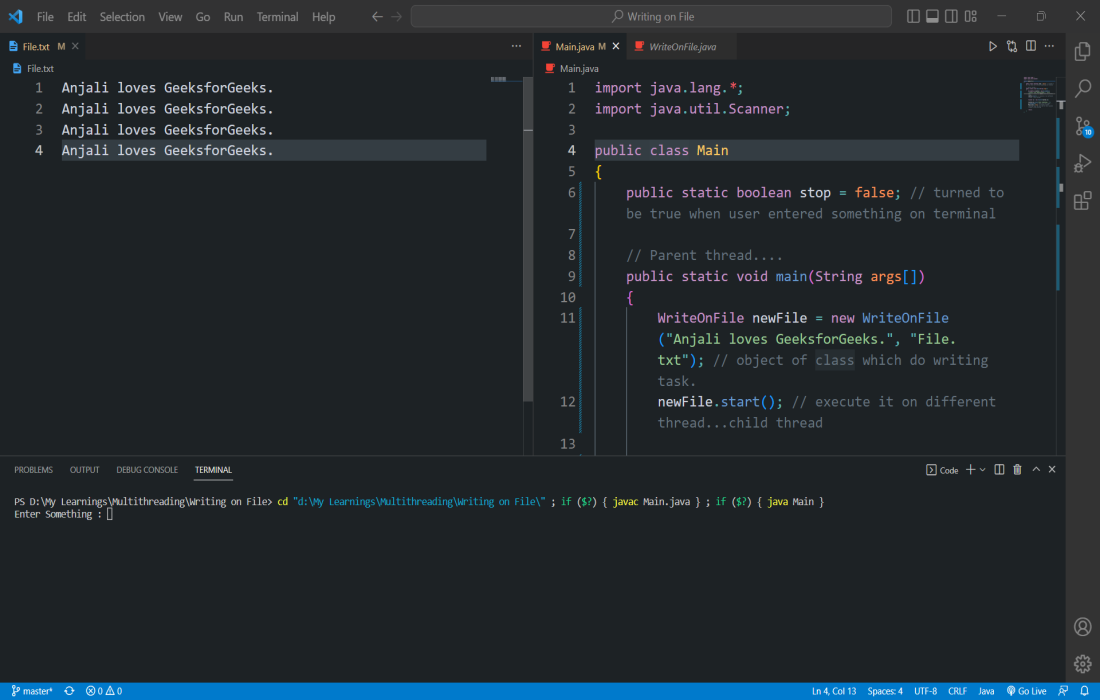Image resolution: width=1100 pixels, height=700 pixels.
Task: Open the View menu
Action: pos(170,17)
